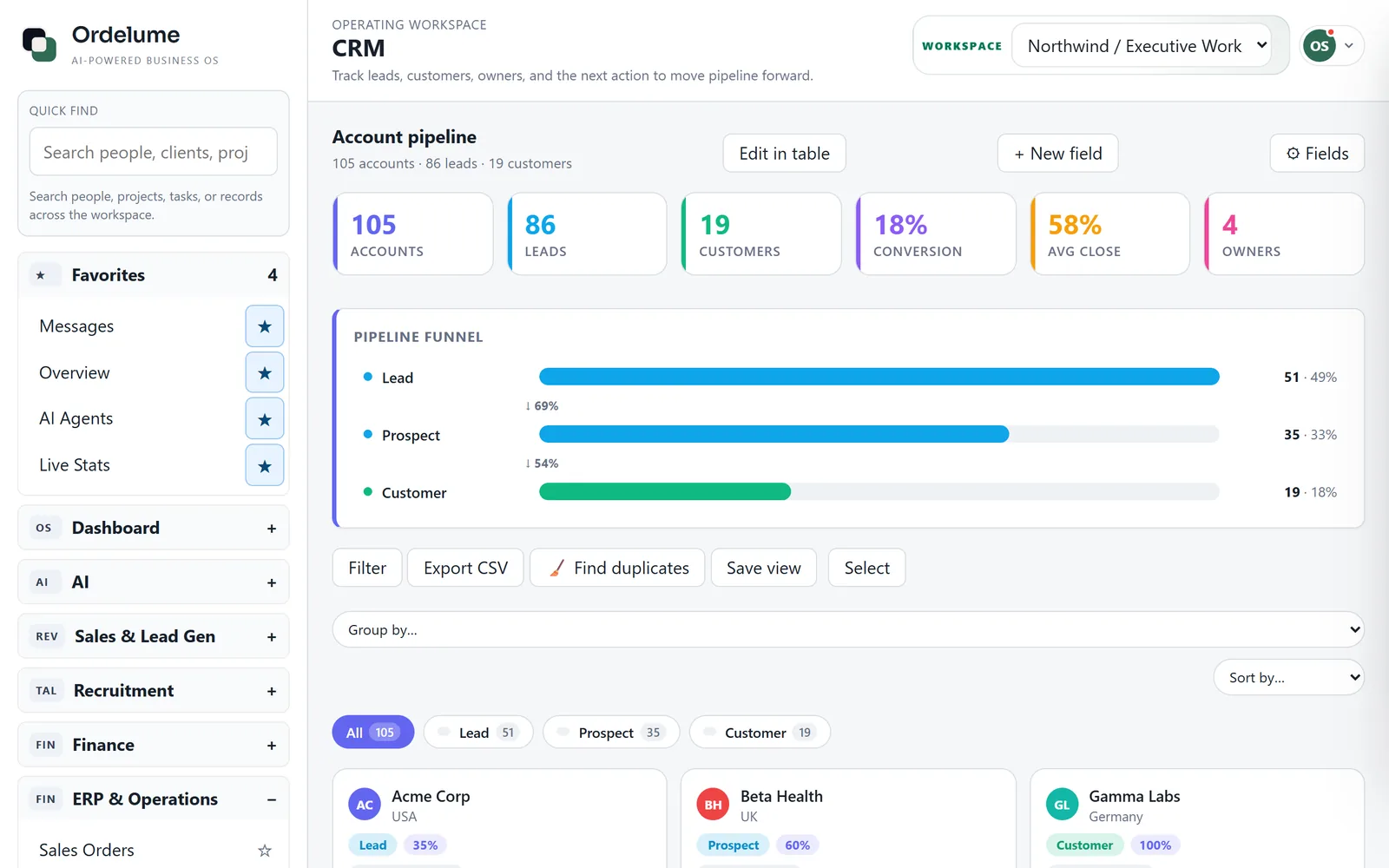
Task: Click the 86 Leads stat card
Action: pyautogui.click(x=587, y=234)
